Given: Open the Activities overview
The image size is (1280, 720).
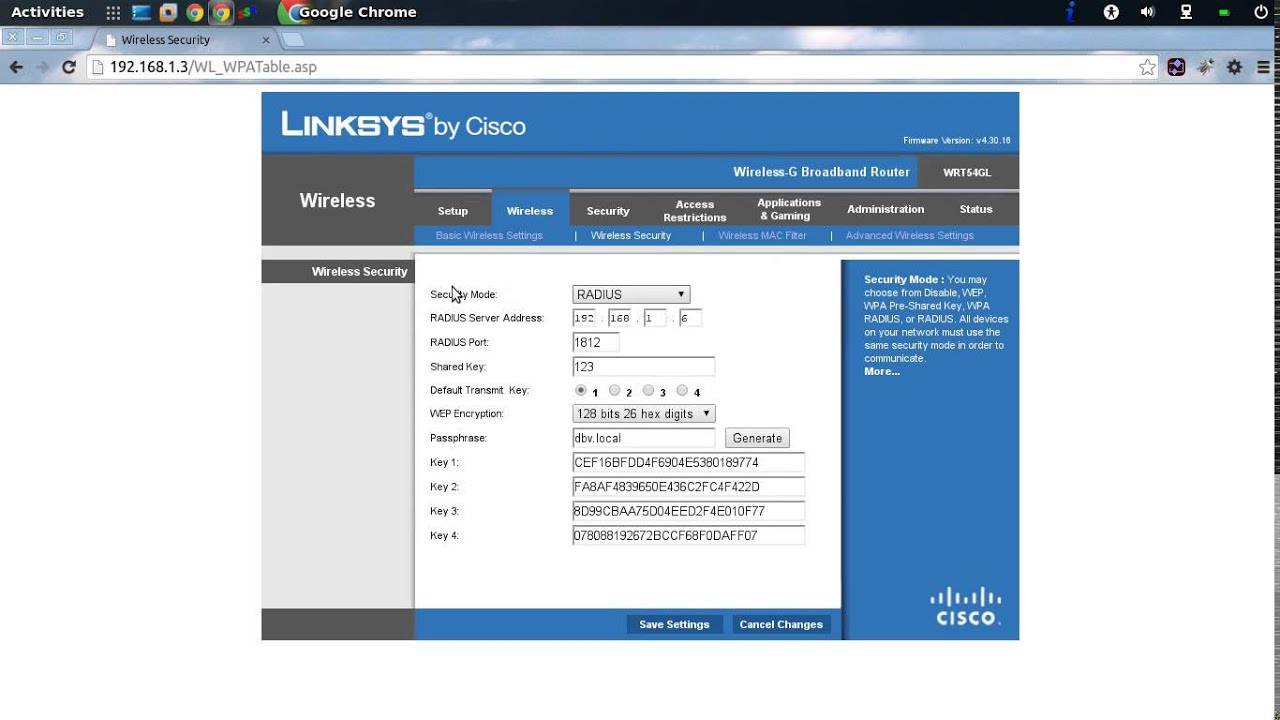Looking at the screenshot, I should [x=47, y=13].
